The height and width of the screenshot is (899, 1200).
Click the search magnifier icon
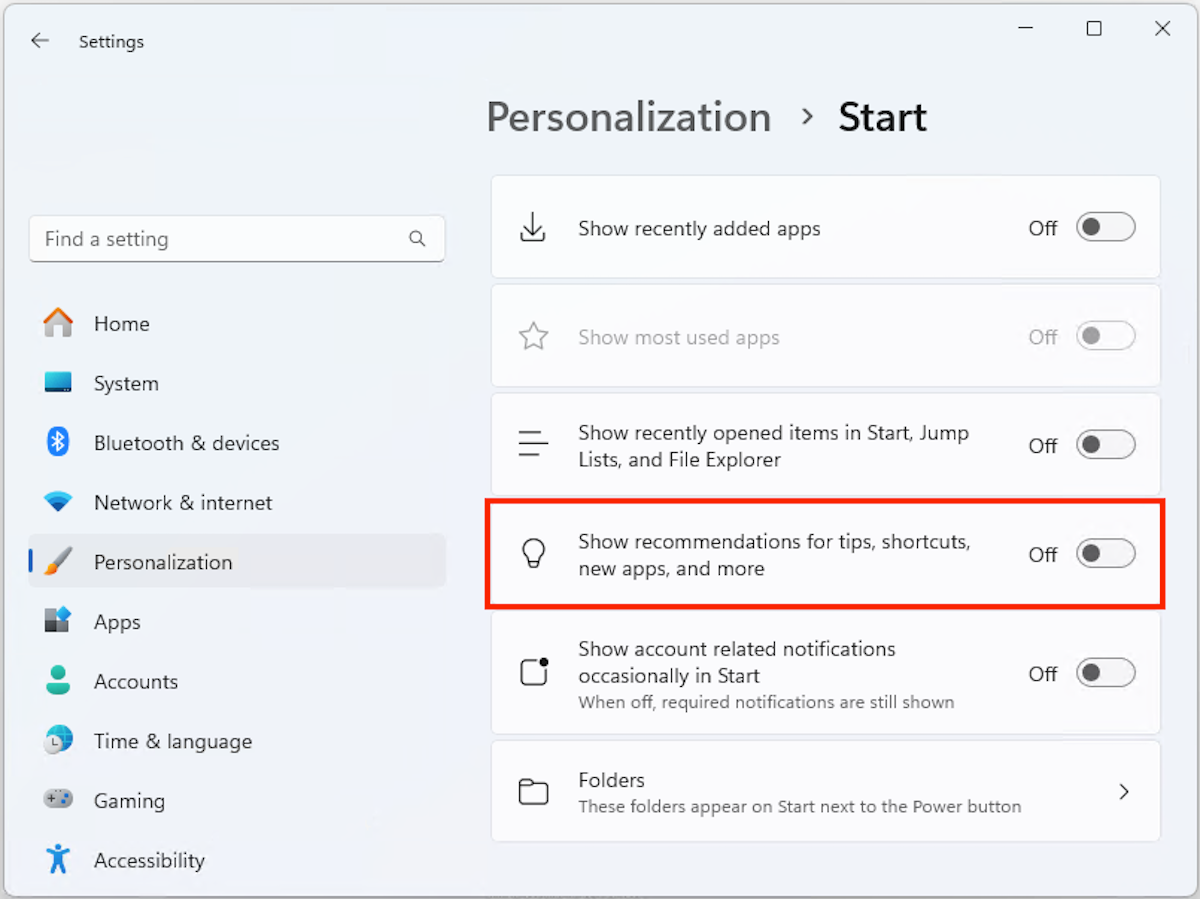417,239
